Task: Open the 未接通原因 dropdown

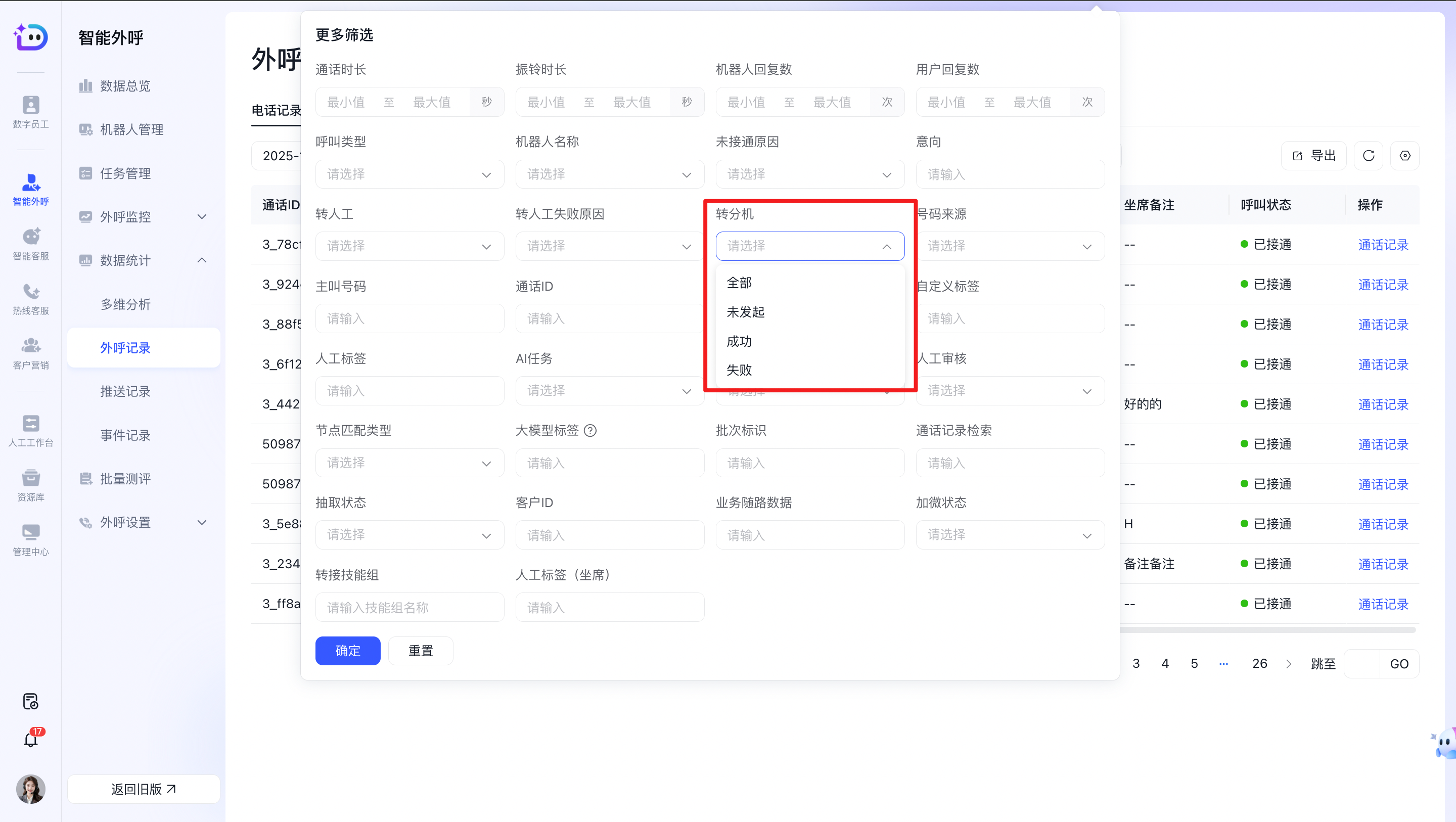Action: pyautogui.click(x=809, y=174)
